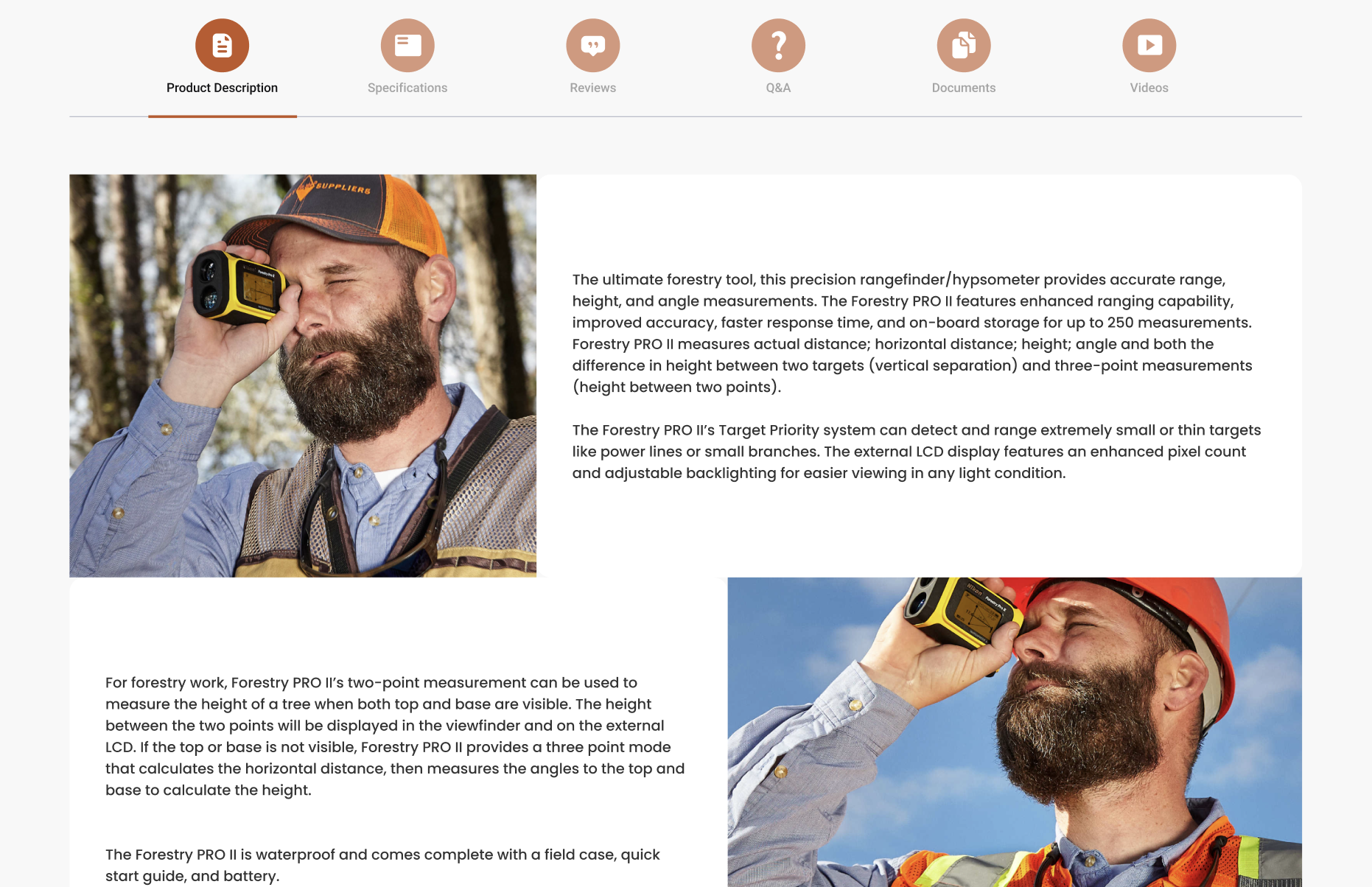Click the Reviews speech bubble icon
This screenshot has height=887, width=1372.
593,46
